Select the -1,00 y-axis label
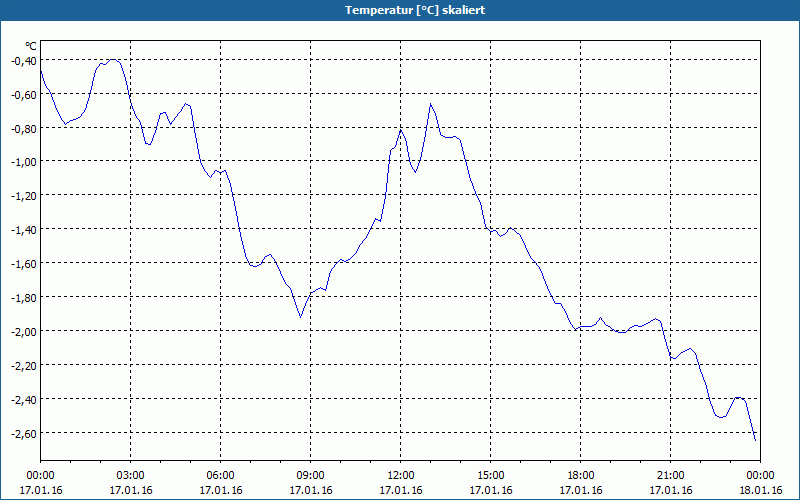800x500 pixels. click(23, 162)
